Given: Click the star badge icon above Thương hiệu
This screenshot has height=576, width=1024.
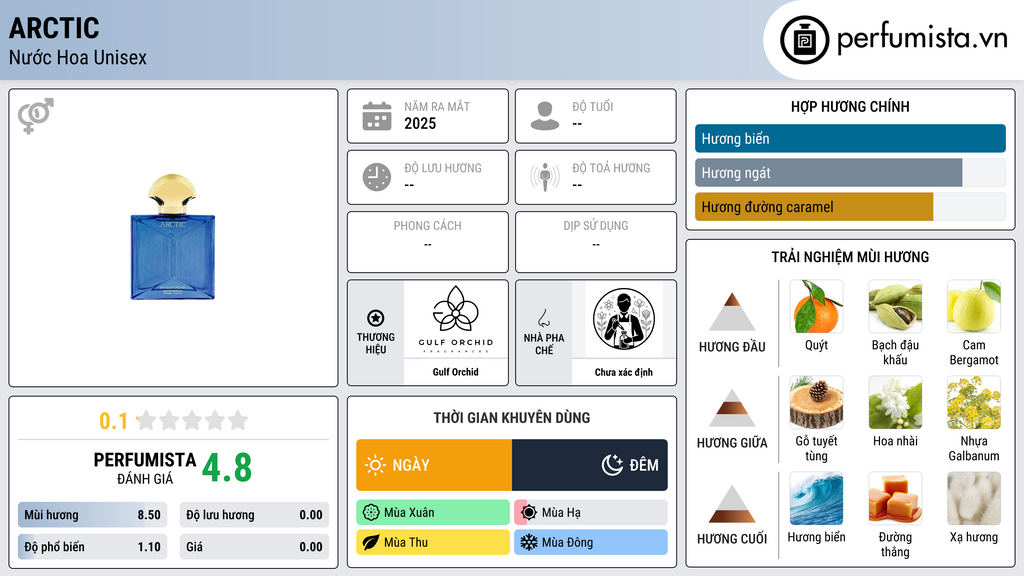Looking at the screenshot, I should [x=376, y=318].
